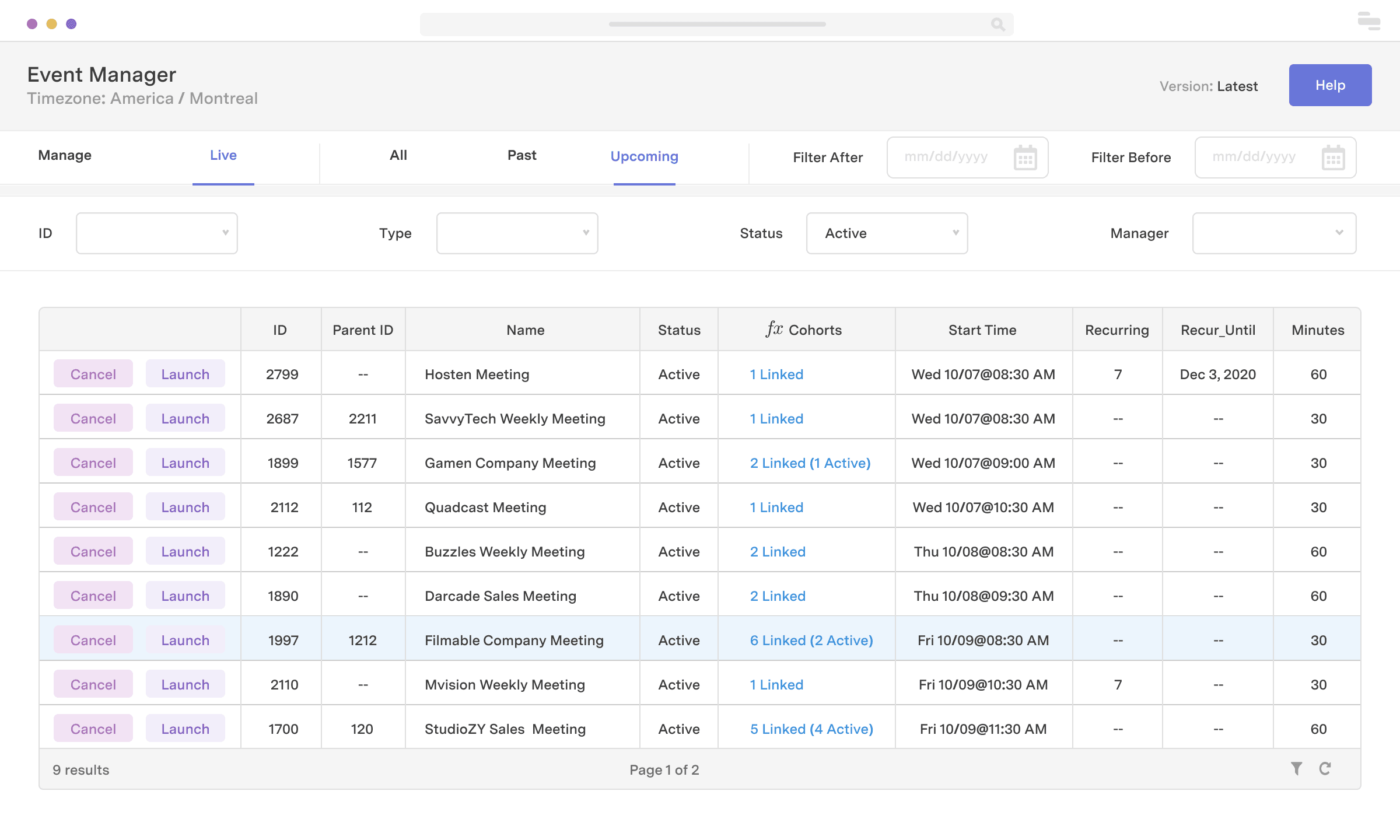Click the Help button

pyautogui.click(x=1330, y=85)
